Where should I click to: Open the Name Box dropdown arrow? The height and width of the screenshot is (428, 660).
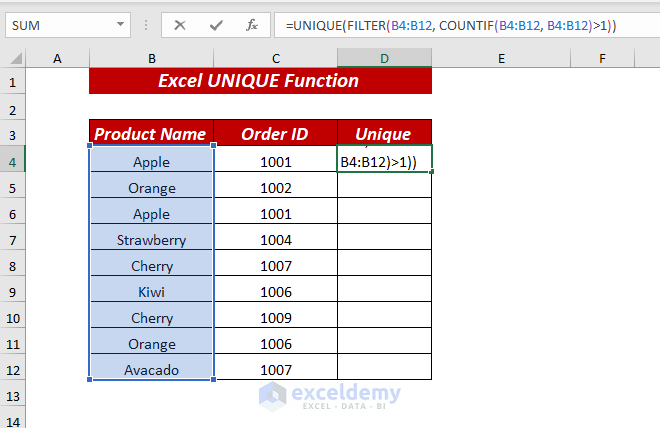[x=120, y=24]
